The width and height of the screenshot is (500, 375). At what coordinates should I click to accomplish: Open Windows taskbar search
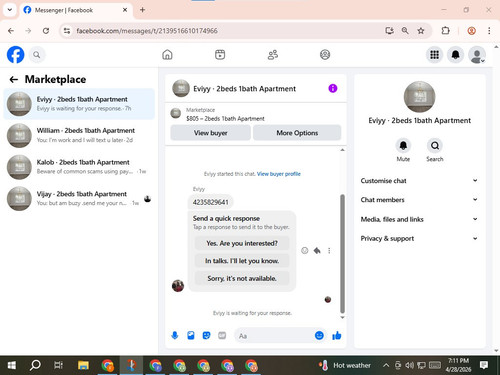click(x=35, y=365)
